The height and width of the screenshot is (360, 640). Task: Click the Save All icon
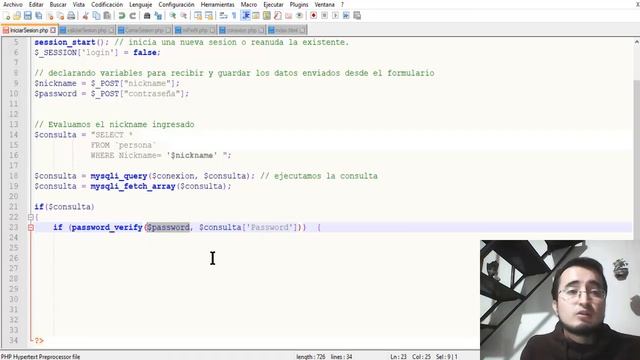(39, 16)
